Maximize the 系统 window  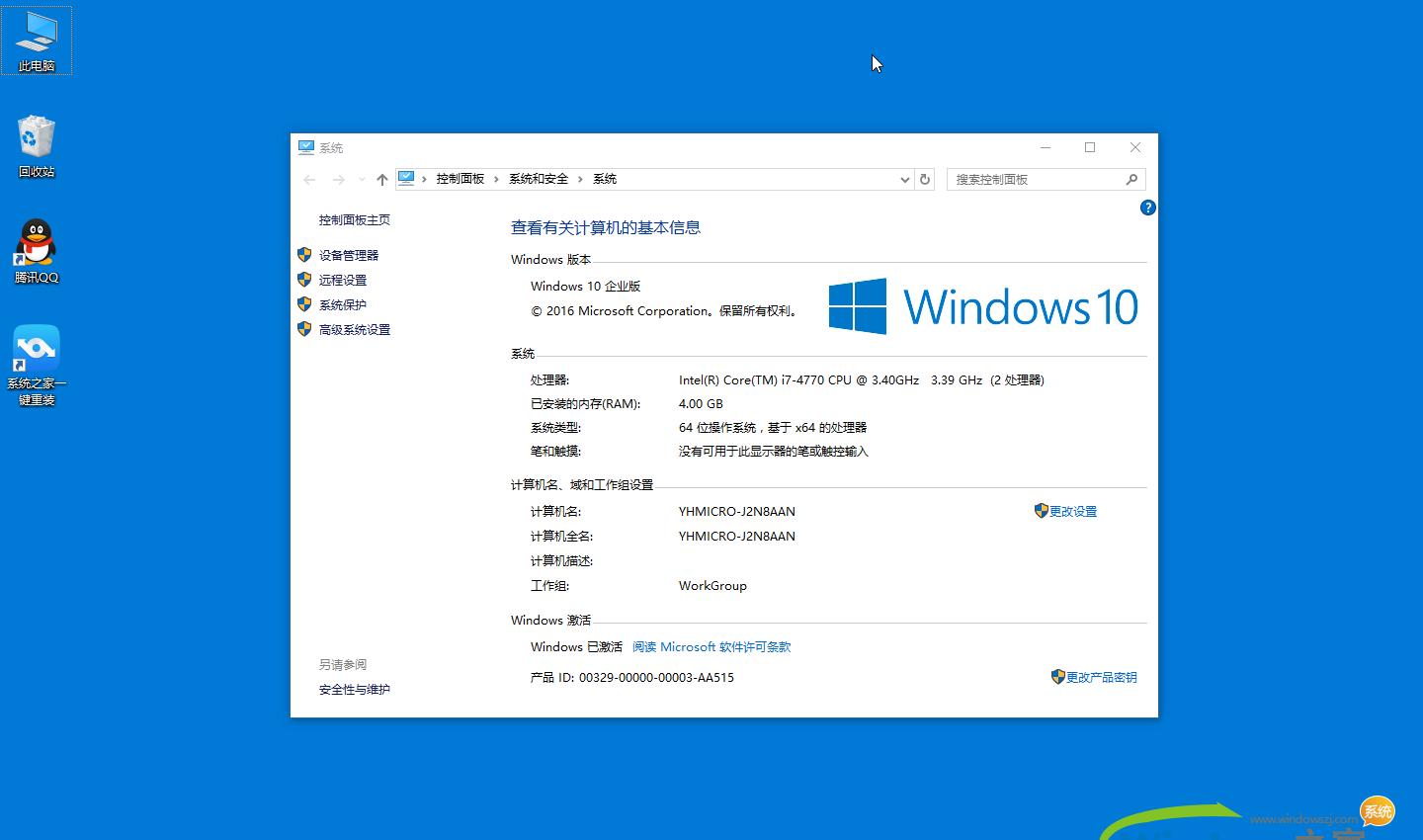coord(1090,147)
